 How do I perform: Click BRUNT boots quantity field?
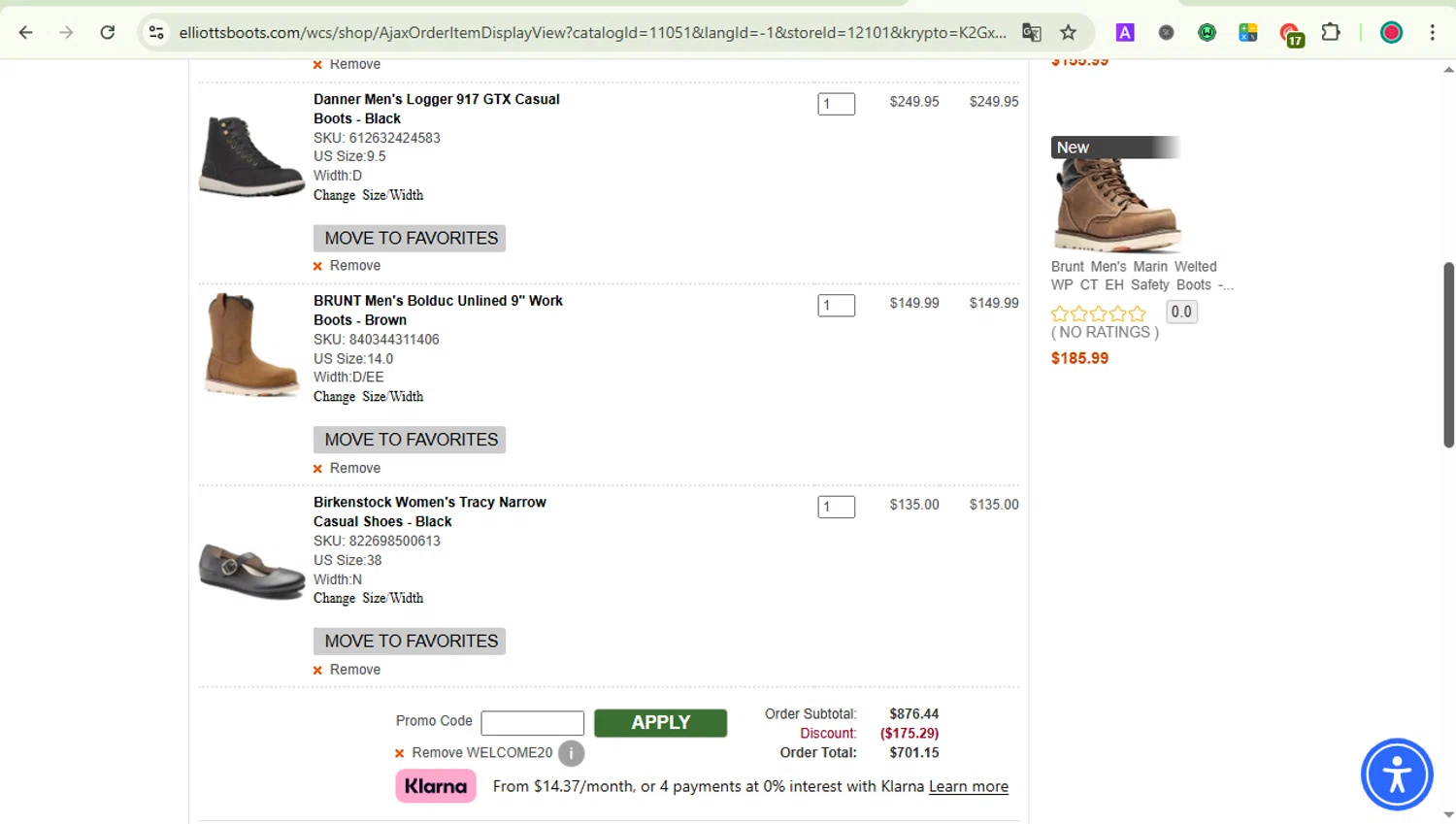(x=836, y=306)
